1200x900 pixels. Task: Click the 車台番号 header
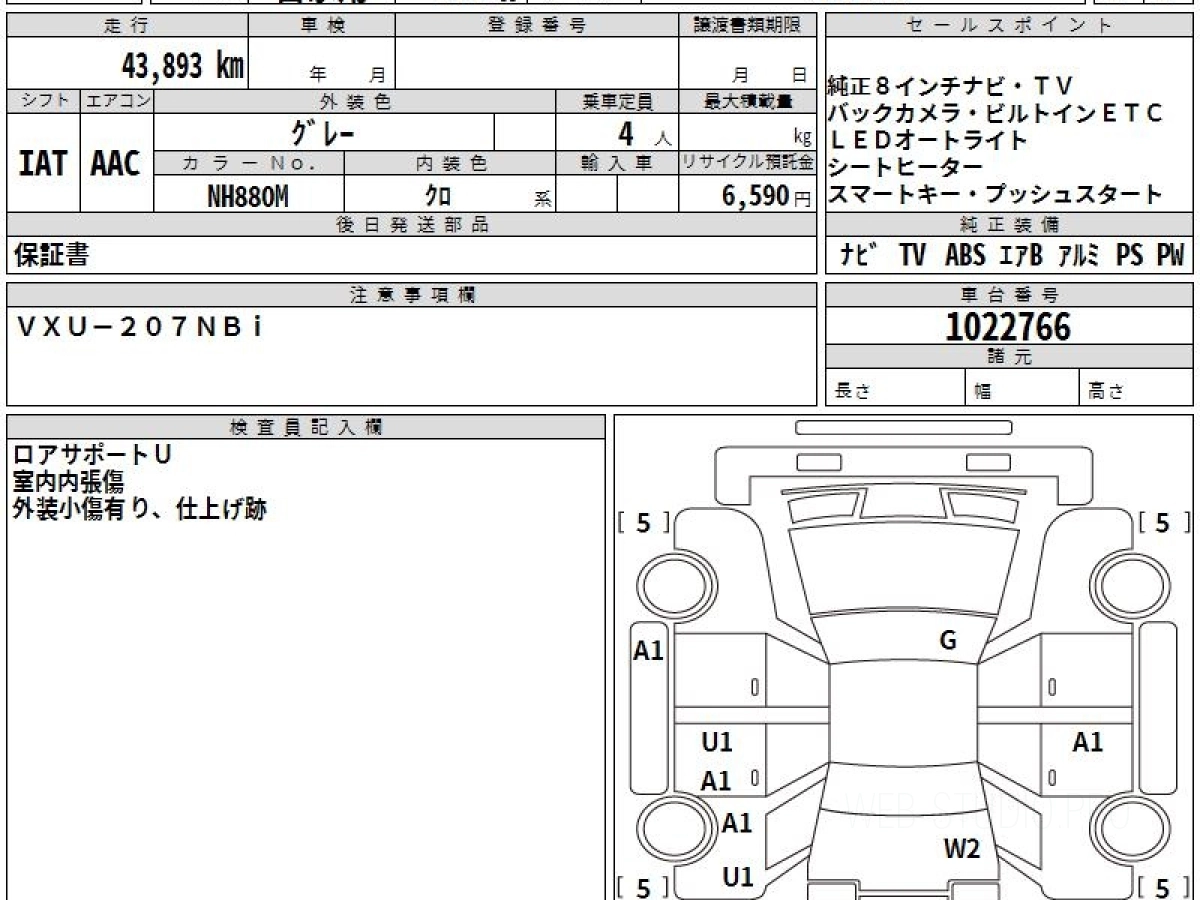click(x=1010, y=295)
